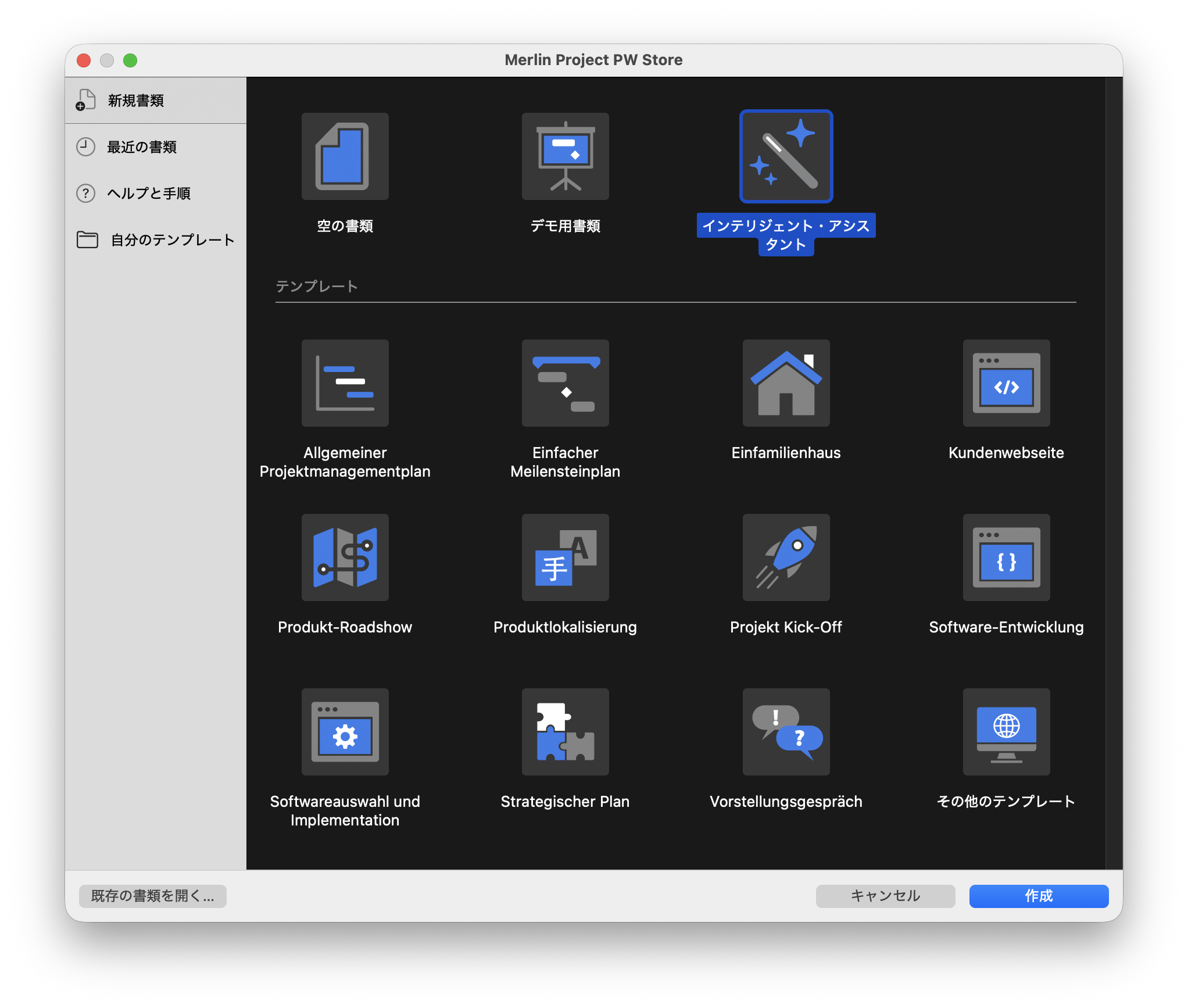Click the 既存の書類を開く… button
1188x1008 pixels.
(153, 896)
